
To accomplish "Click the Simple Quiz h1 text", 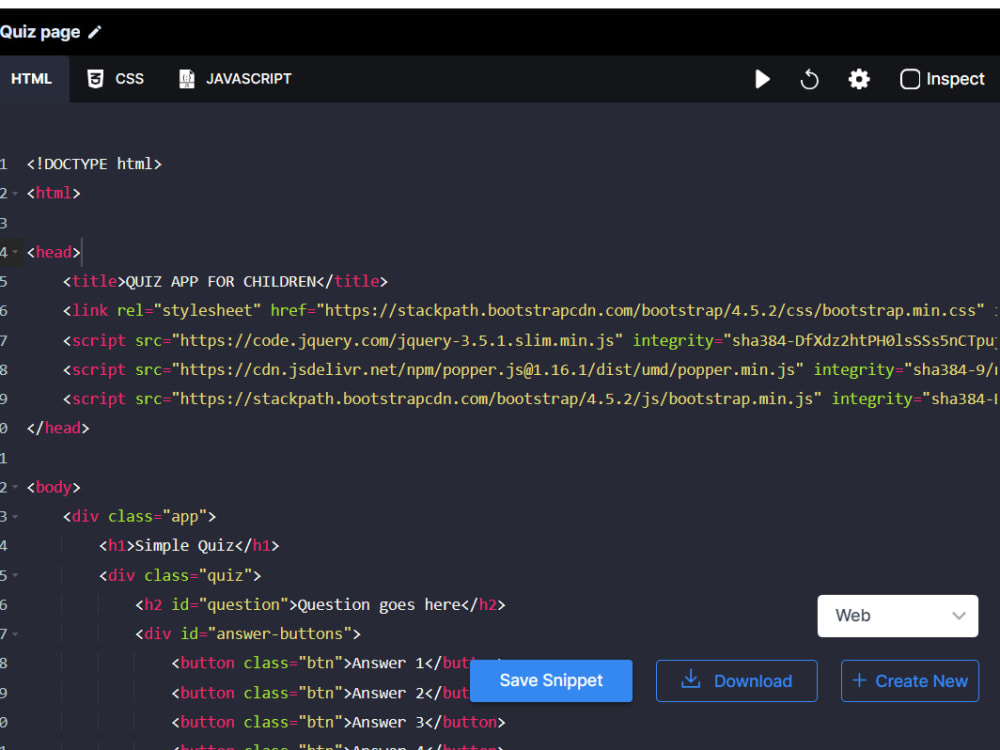I will [184, 546].
